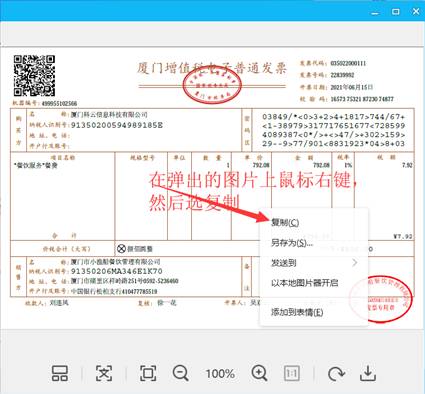The height and width of the screenshot is (394, 425).
Task: Click the invoice item *餐饮服务*餐费
Action: (x=36, y=165)
